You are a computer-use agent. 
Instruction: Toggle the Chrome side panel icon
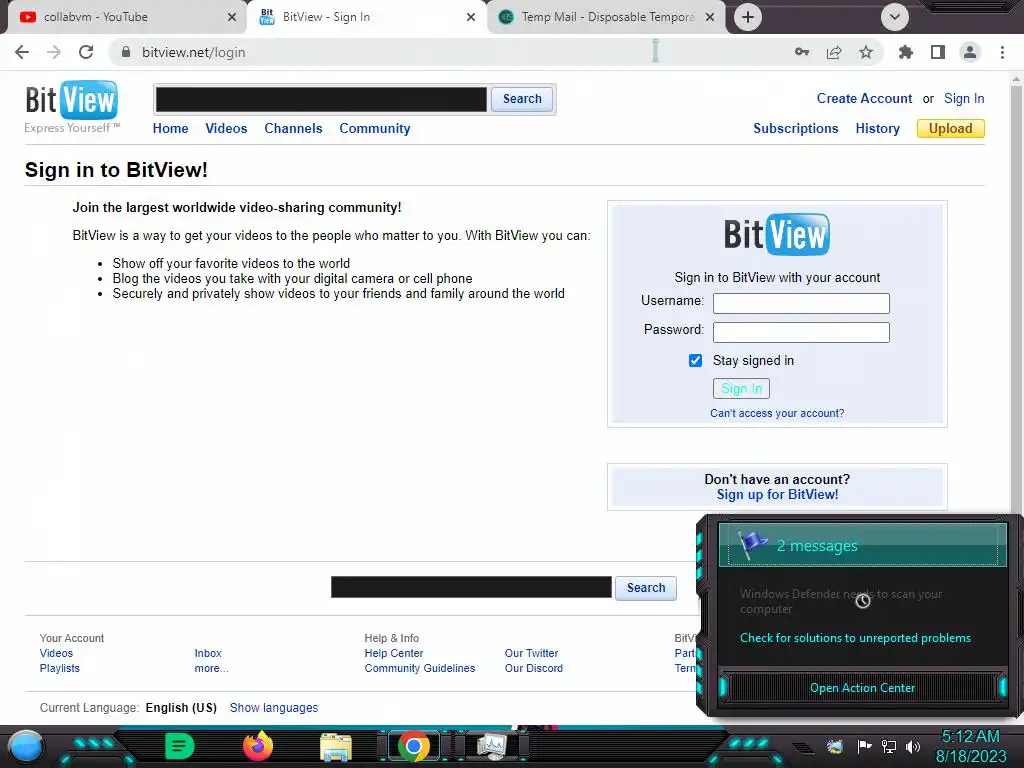[938, 52]
